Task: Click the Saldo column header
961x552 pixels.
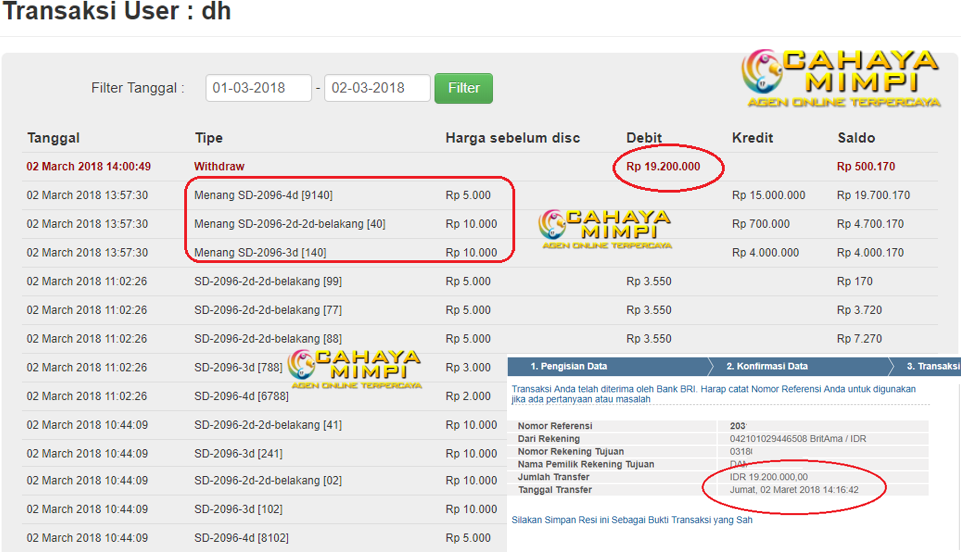Action: pos(856,138)
